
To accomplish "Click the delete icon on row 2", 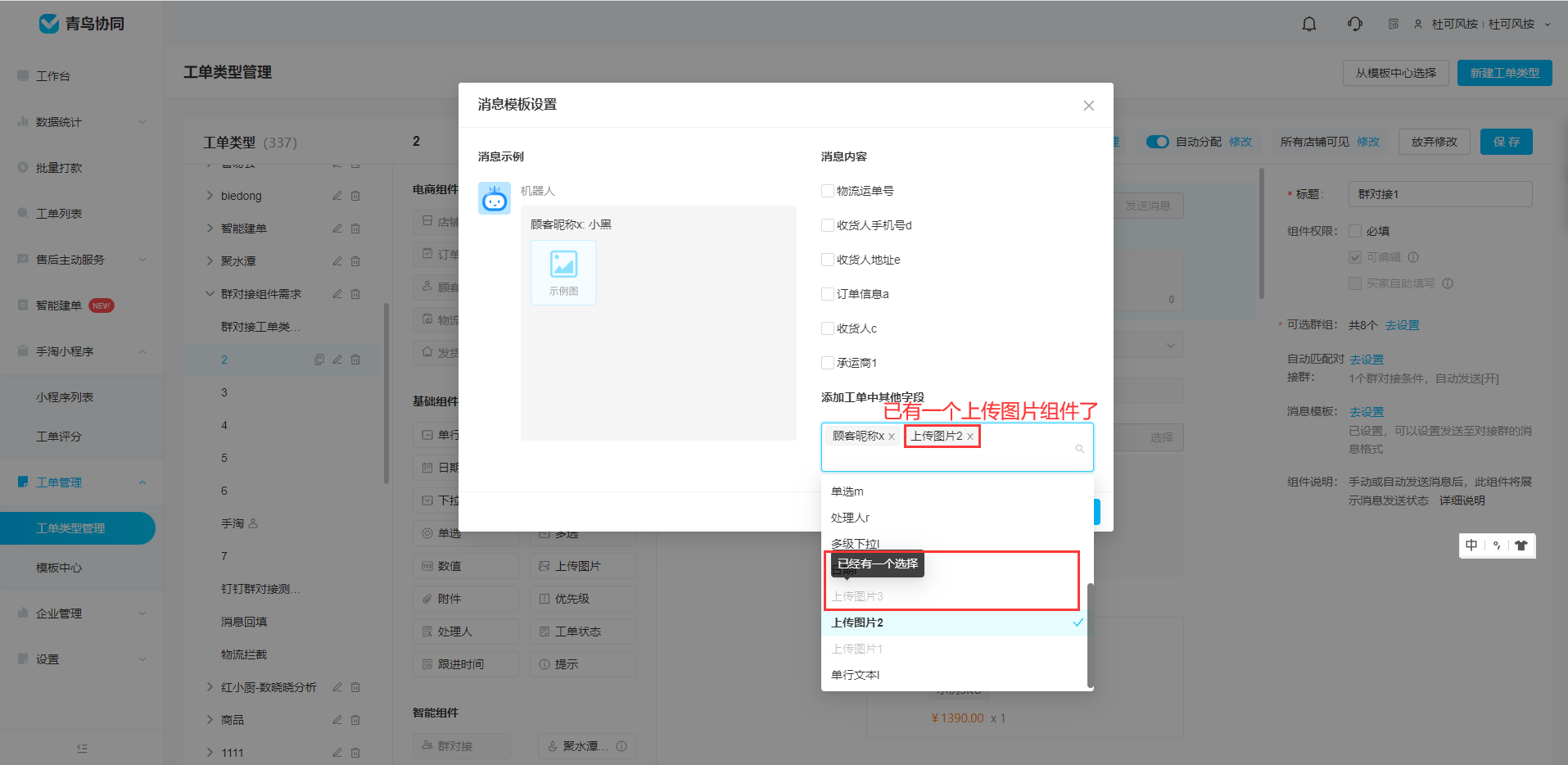I will pos(355,360).
